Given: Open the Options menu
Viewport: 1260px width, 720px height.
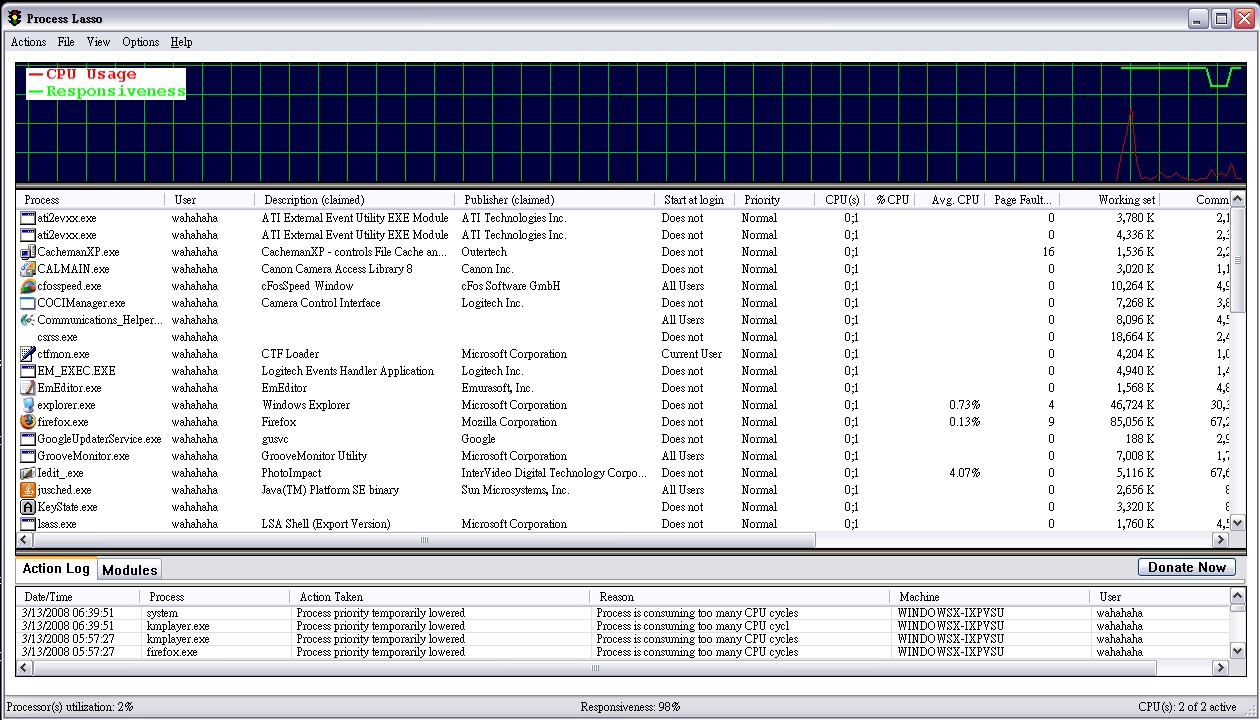Looking at the screenshot, I should (x=141, y=42).
